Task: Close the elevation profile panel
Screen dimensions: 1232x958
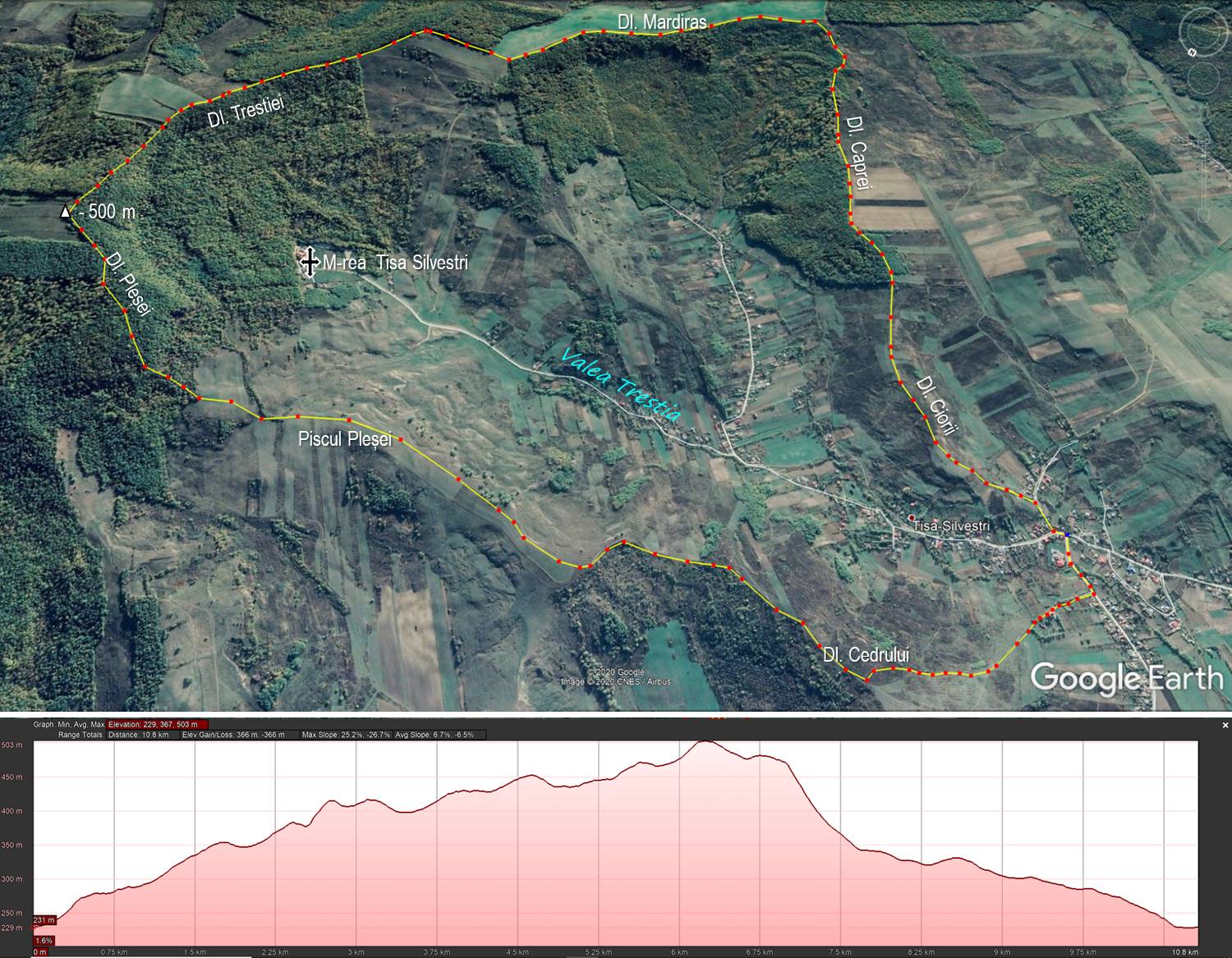Action: (x=1225, y=725)
